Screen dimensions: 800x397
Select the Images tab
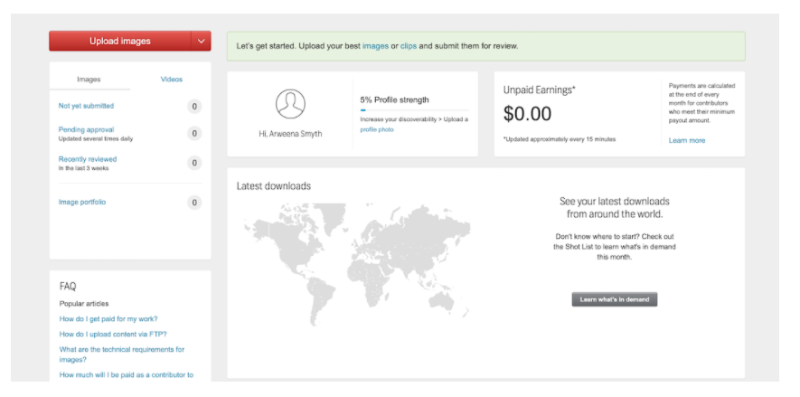pyautogui.click(x=89, y=79)
